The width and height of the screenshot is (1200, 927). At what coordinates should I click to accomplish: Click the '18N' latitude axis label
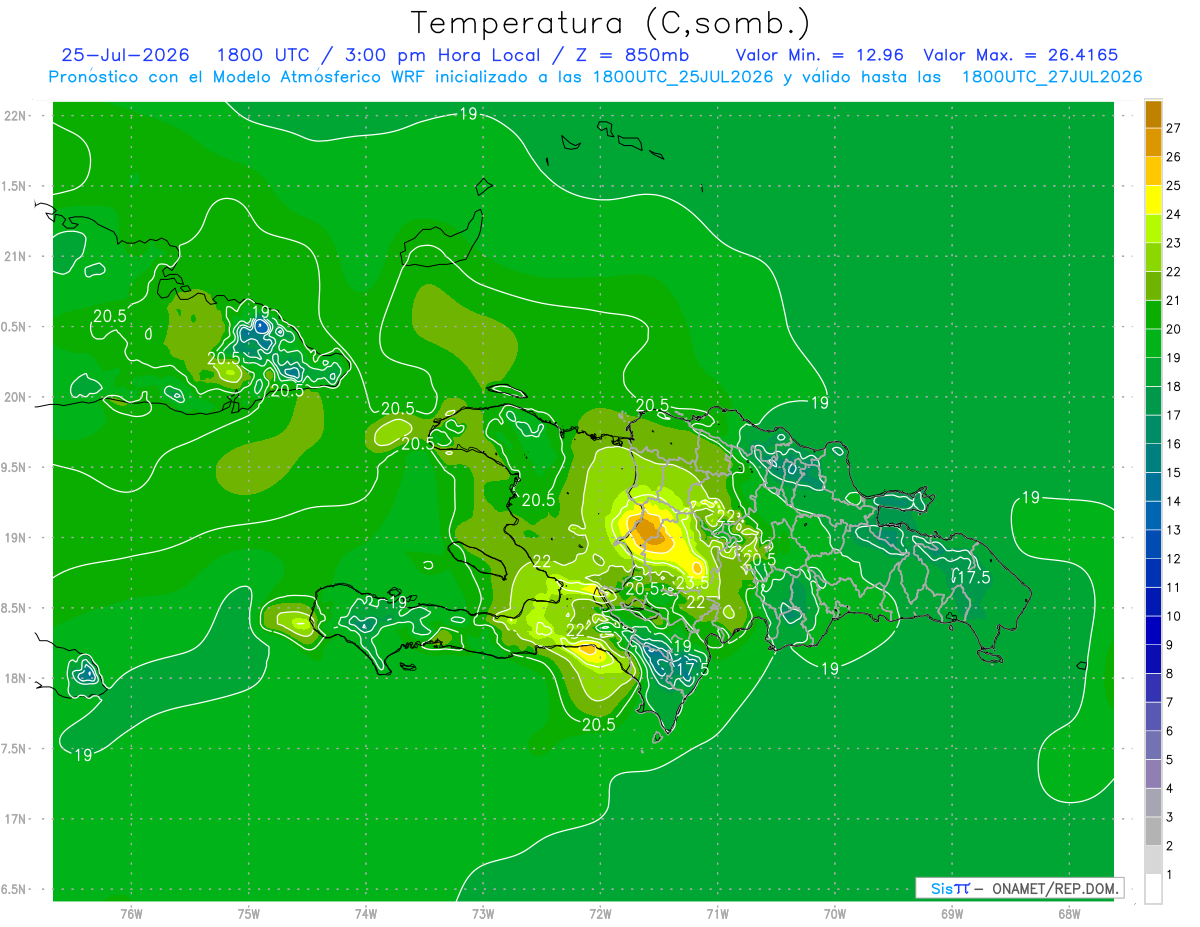click(17, 679)
